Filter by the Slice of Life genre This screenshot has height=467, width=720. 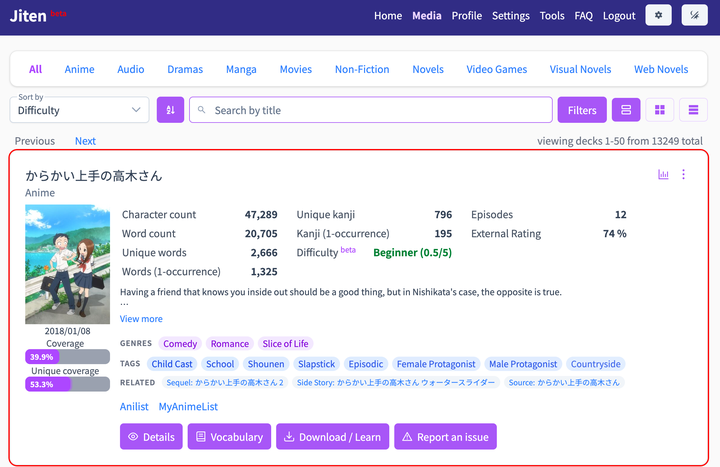point(285,343)
